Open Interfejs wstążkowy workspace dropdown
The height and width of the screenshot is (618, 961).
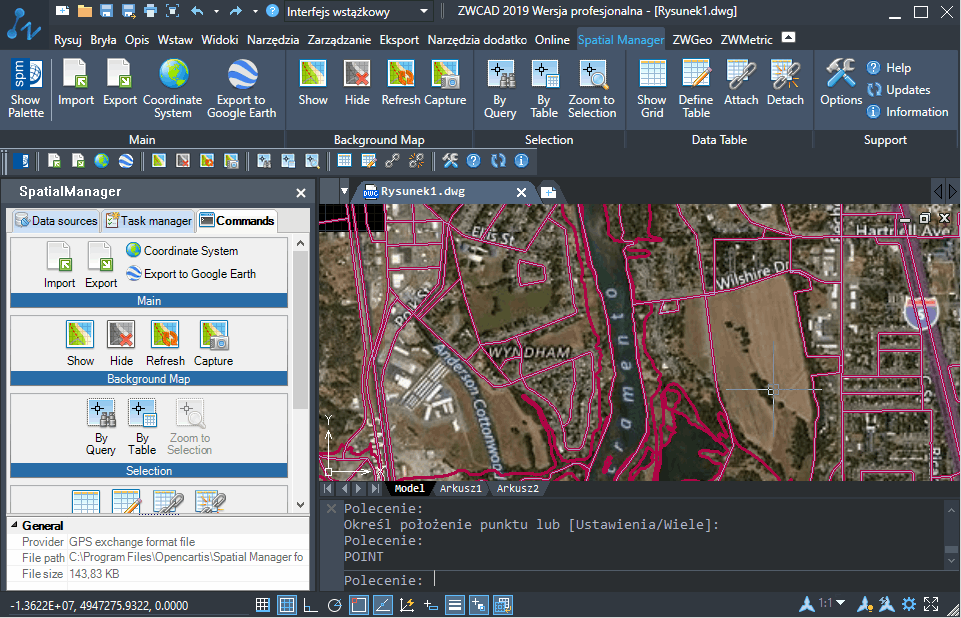(x=424, y=12)
